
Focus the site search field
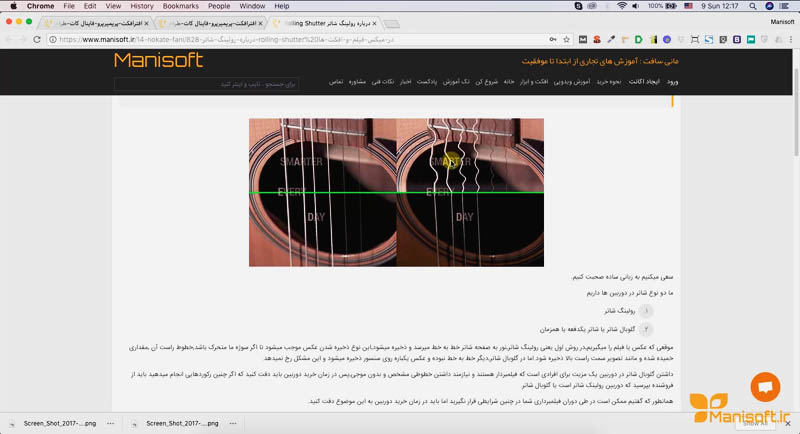(207, 84)
